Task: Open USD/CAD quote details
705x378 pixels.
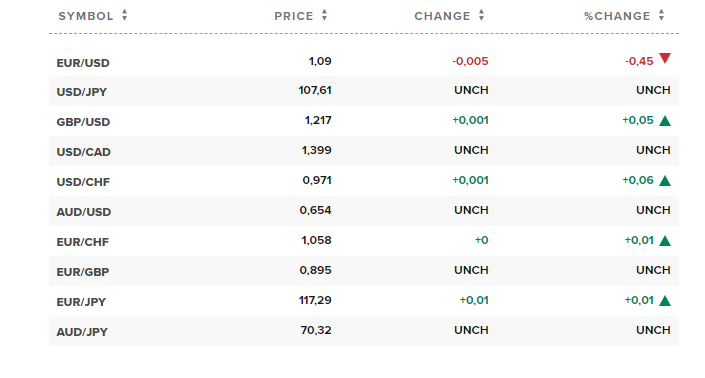Action: pyautogui.click(x=84, y=152)
